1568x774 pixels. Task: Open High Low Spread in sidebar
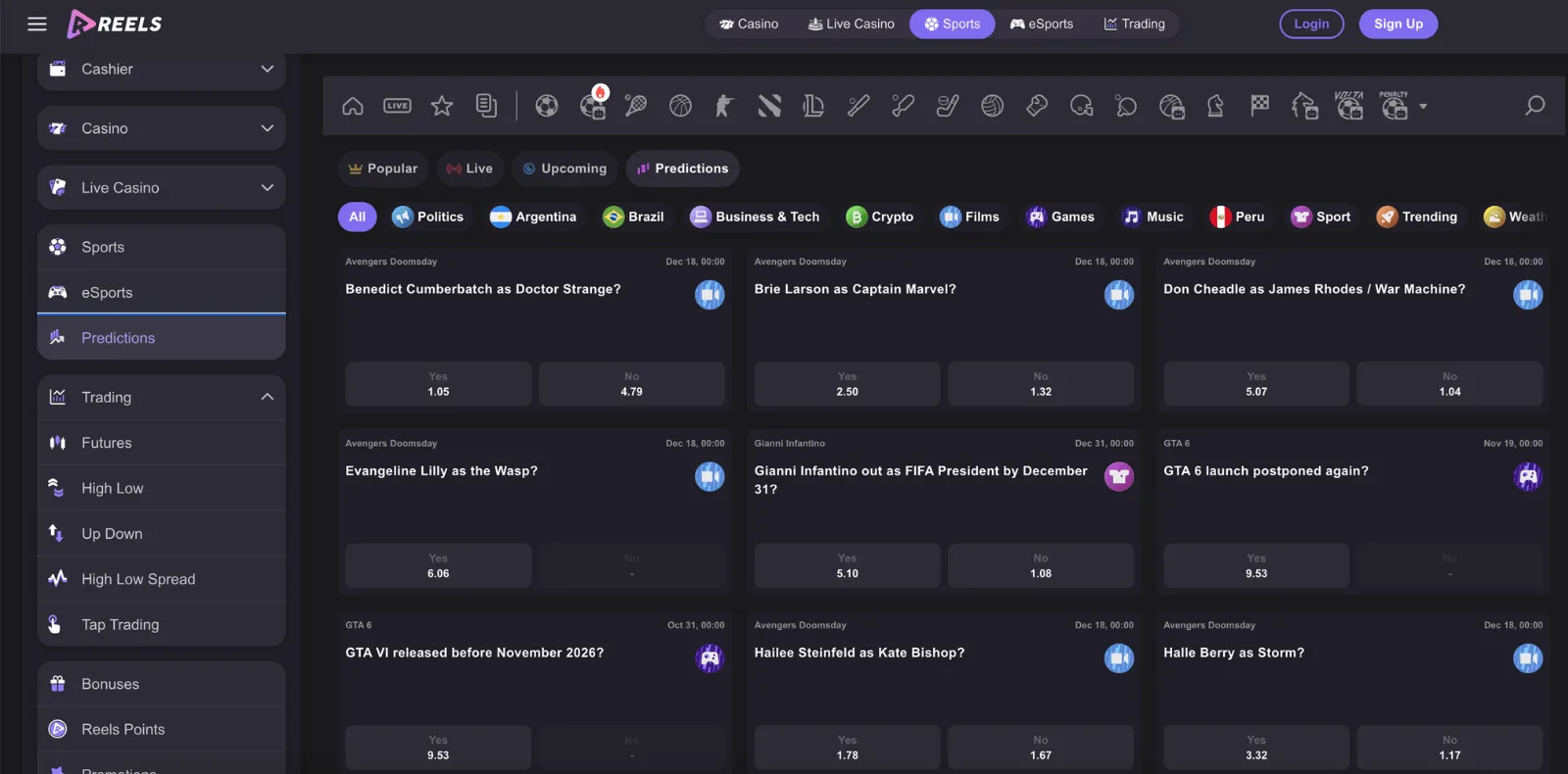pos(162,579)
